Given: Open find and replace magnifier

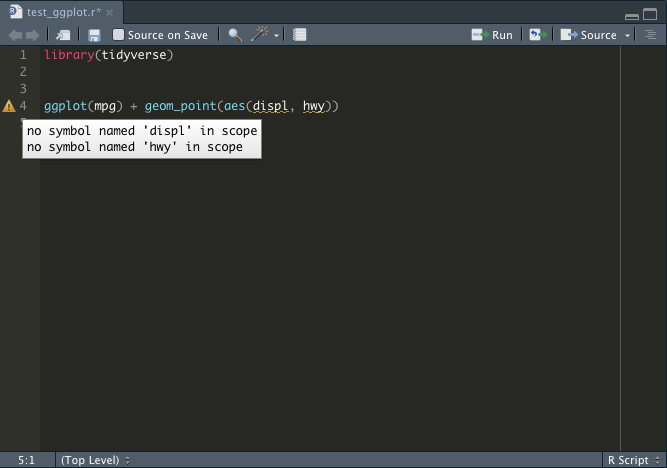Looking at the screenshot, I should 235,35.
